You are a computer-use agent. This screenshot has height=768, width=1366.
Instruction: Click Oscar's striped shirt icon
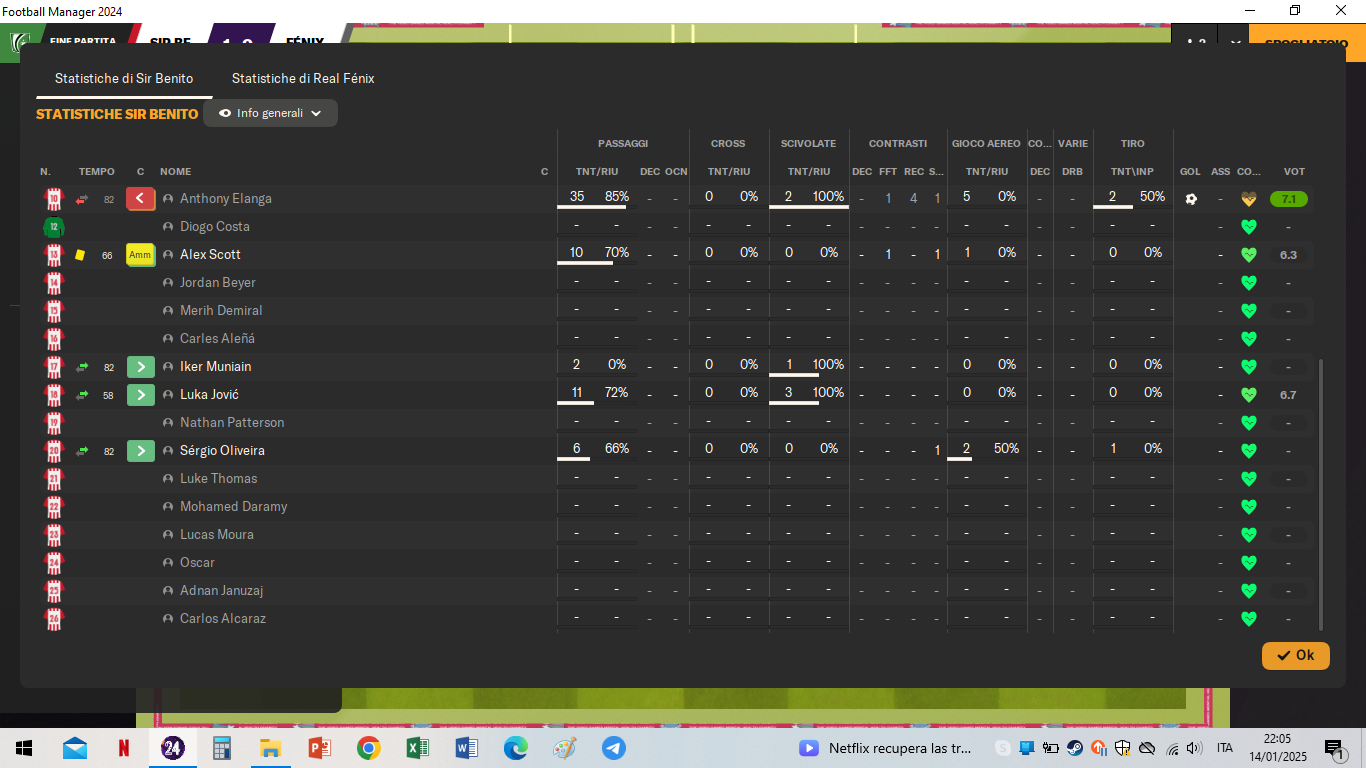[54, 563]
